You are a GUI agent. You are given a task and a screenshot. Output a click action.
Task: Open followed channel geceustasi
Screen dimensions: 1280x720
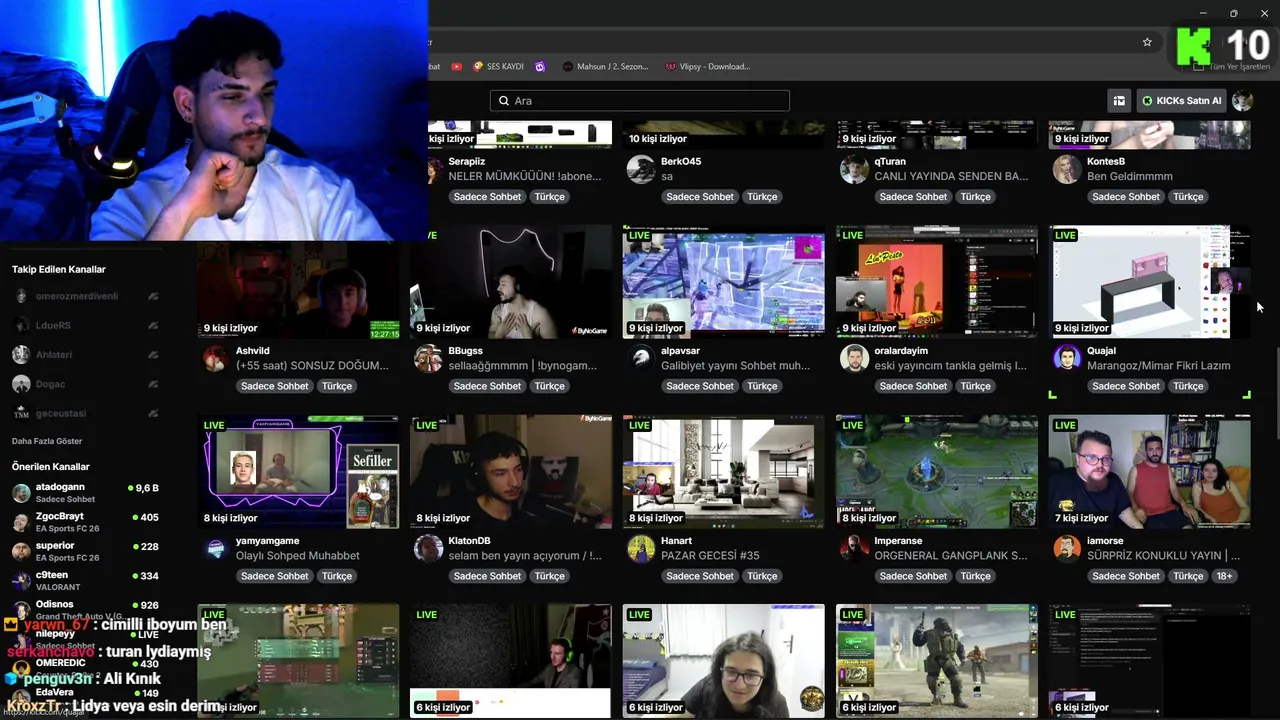pyautogui.click(x=85, y=413)
